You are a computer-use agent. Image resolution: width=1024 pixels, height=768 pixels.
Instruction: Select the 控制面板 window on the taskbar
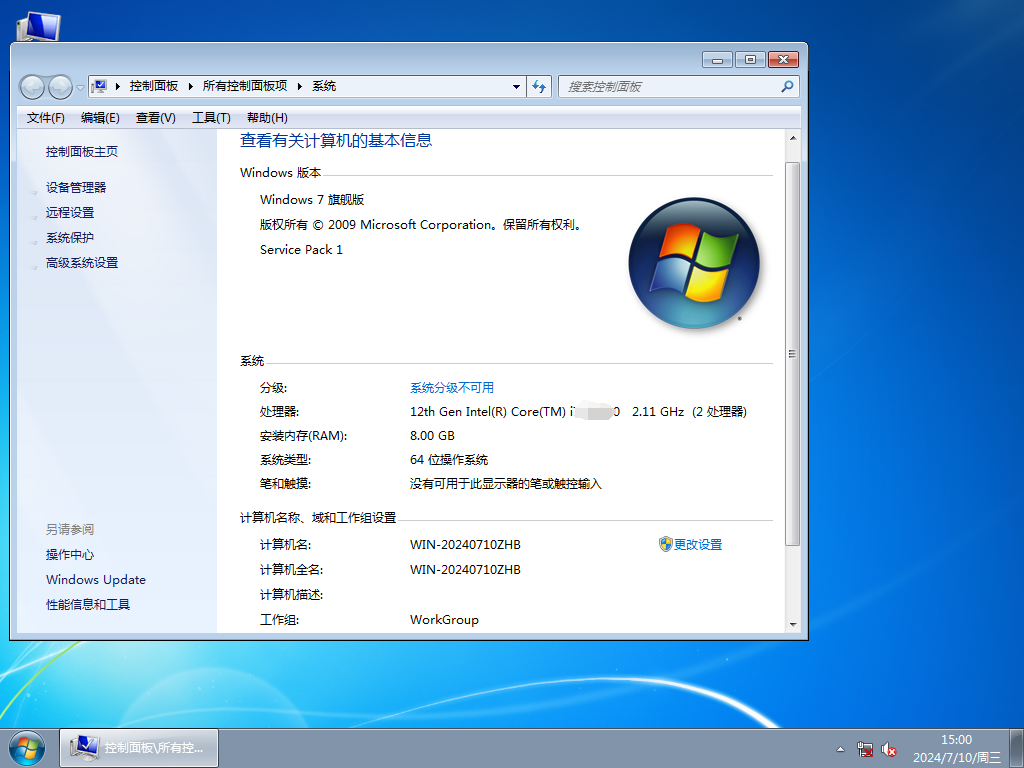(138, 747)
